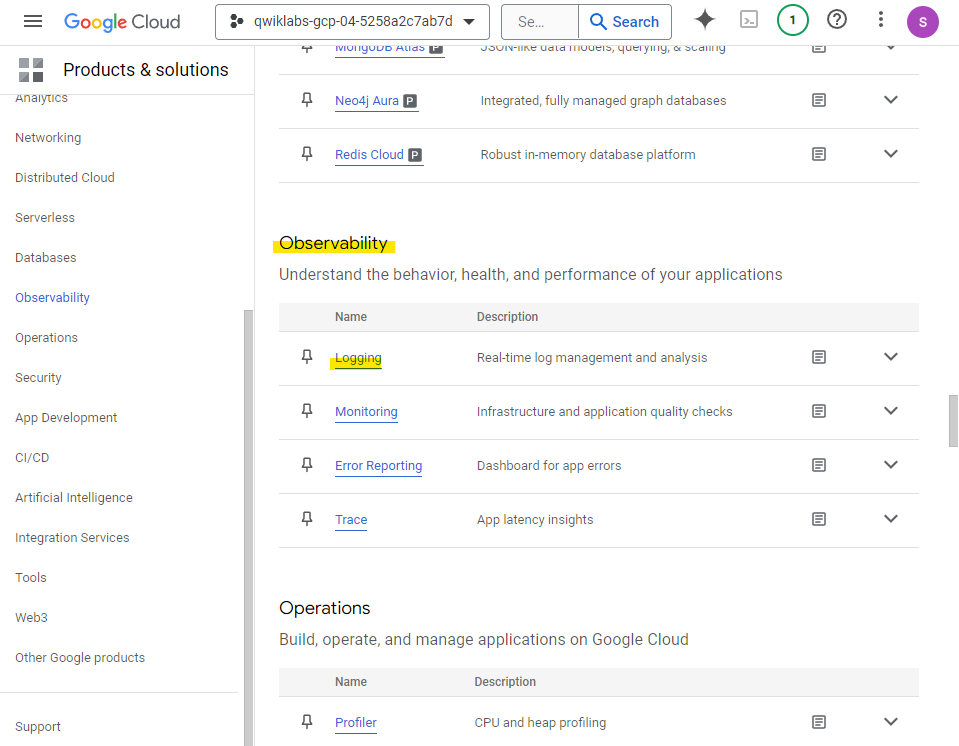Open documentation icon for Logging row
Screen dimensions: 959x746
coord(819,357)
